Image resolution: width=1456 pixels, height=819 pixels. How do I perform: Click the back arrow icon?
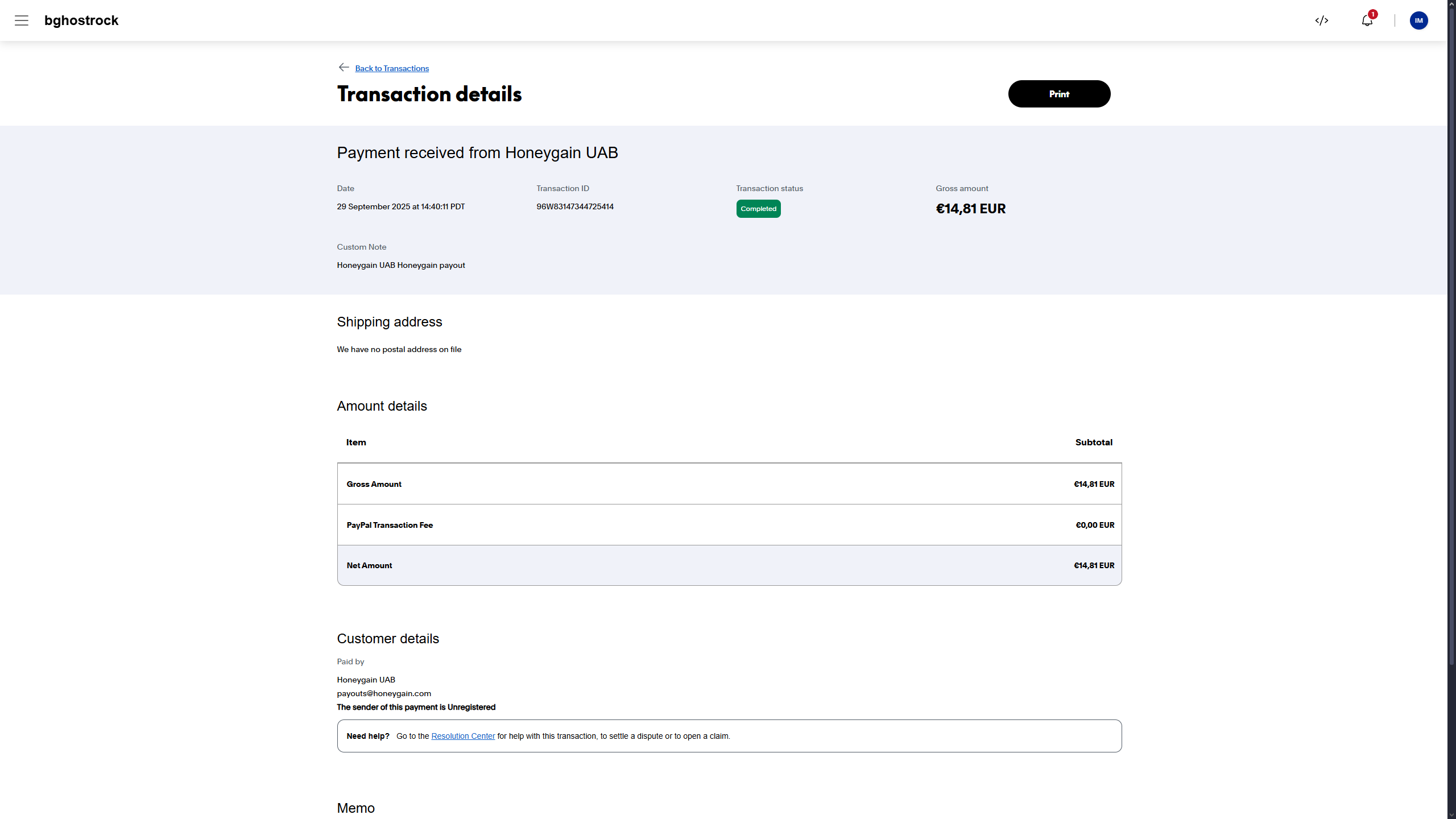pyautogui.click(x=344, y=67)
